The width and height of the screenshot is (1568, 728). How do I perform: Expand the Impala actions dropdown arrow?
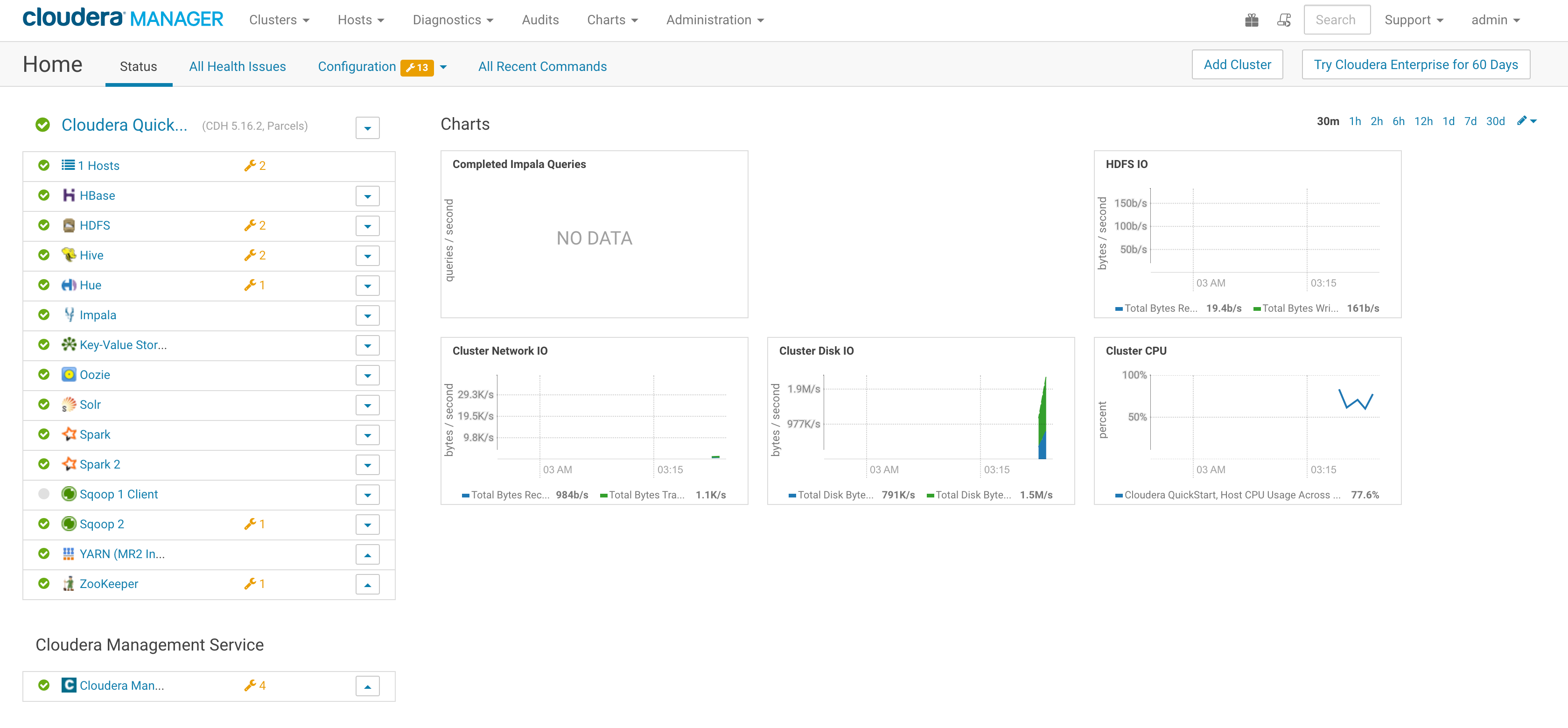pyautogui.click(x=367, y=315)
